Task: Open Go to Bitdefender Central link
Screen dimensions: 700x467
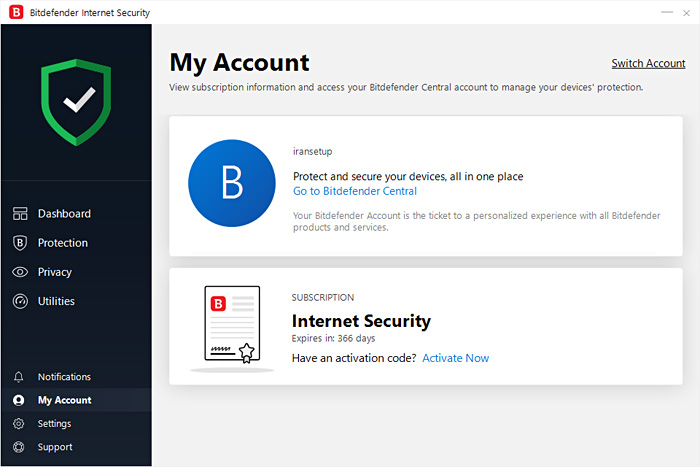Action: click(355, 191)
